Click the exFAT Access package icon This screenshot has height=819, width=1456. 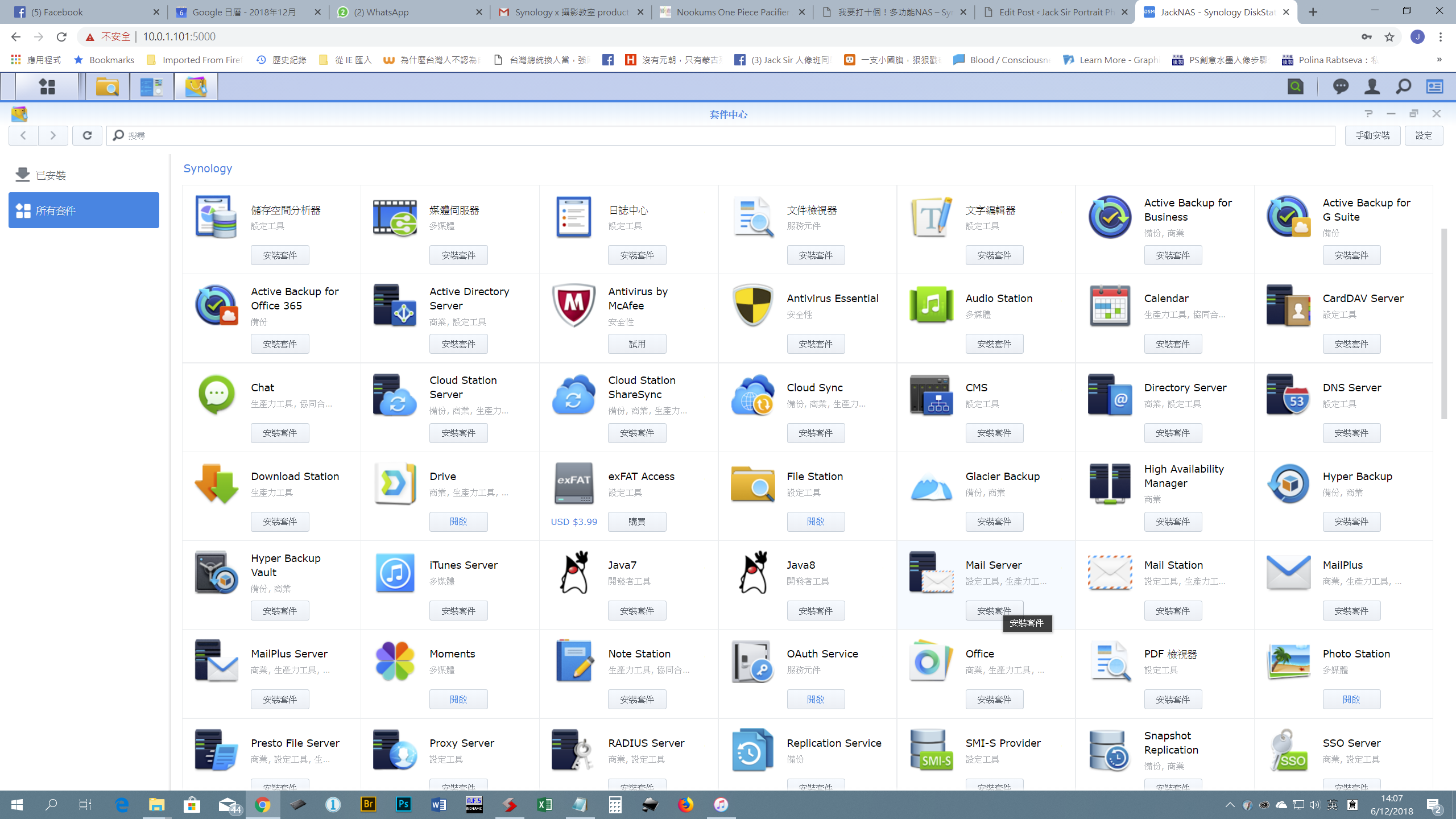click(x=573, y=483)
